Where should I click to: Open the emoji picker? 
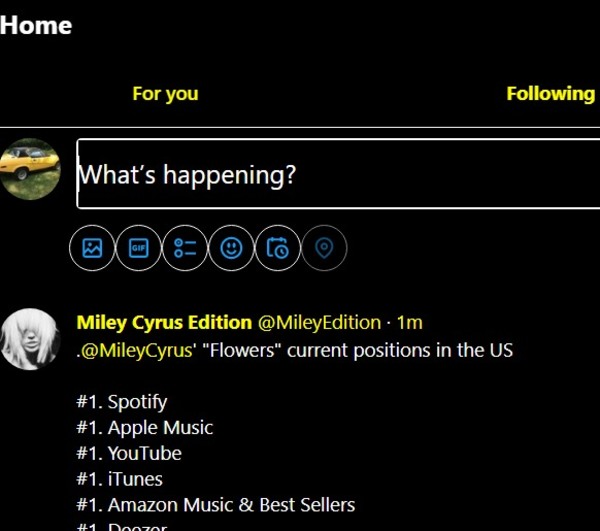pyautogui.click(x=231, y=249)
